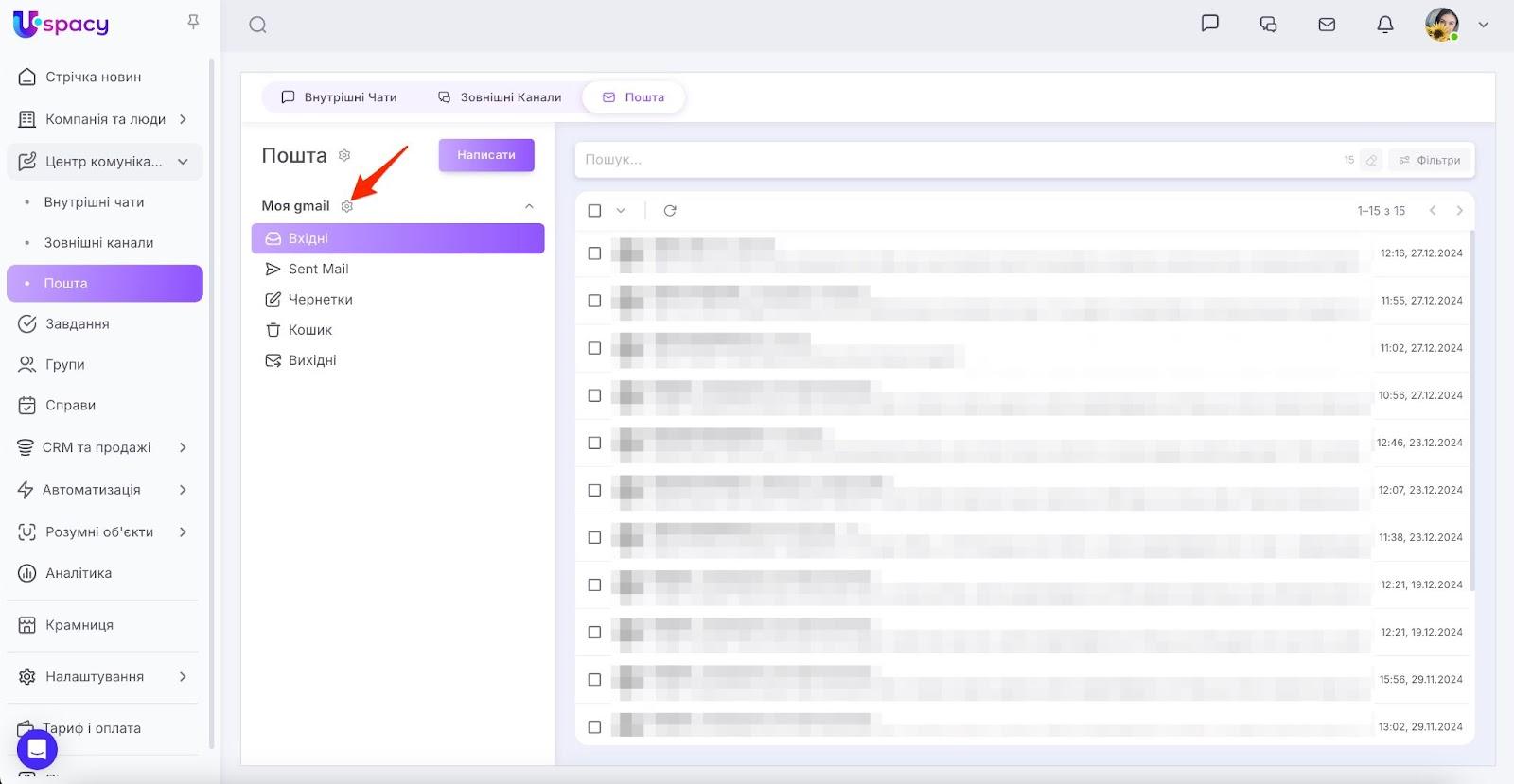This screenshot has height=784, width=1514.
Task: Select the email from 12:16, 27.12.2024
Action: coord(594,253)
